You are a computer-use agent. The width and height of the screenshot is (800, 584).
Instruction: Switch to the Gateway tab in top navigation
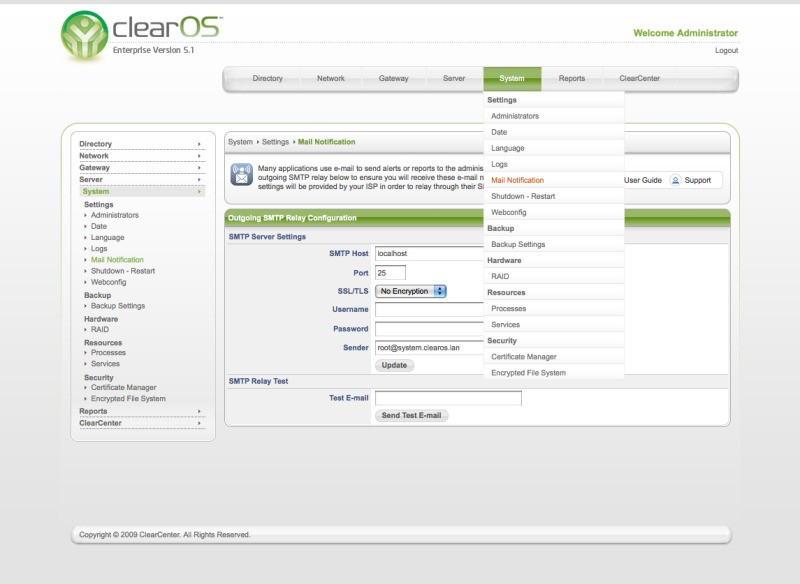click(x=393, y=76)
